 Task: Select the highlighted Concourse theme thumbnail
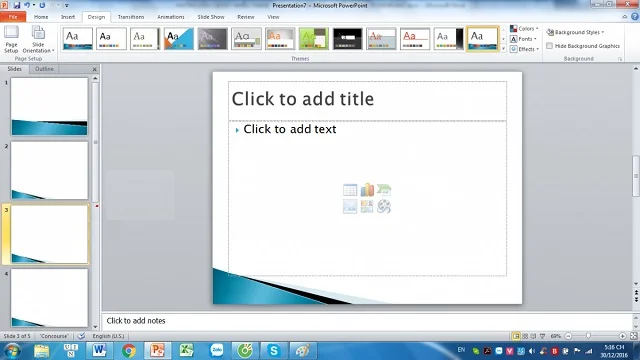tap(482, 39)
